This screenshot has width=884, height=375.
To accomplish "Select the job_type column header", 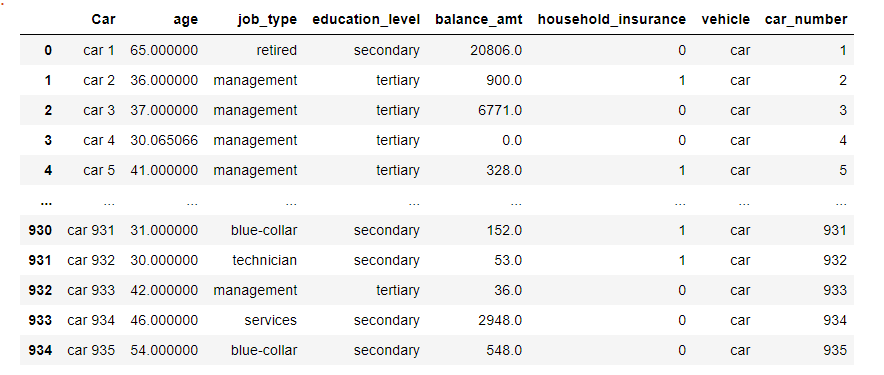I will 267,20.
